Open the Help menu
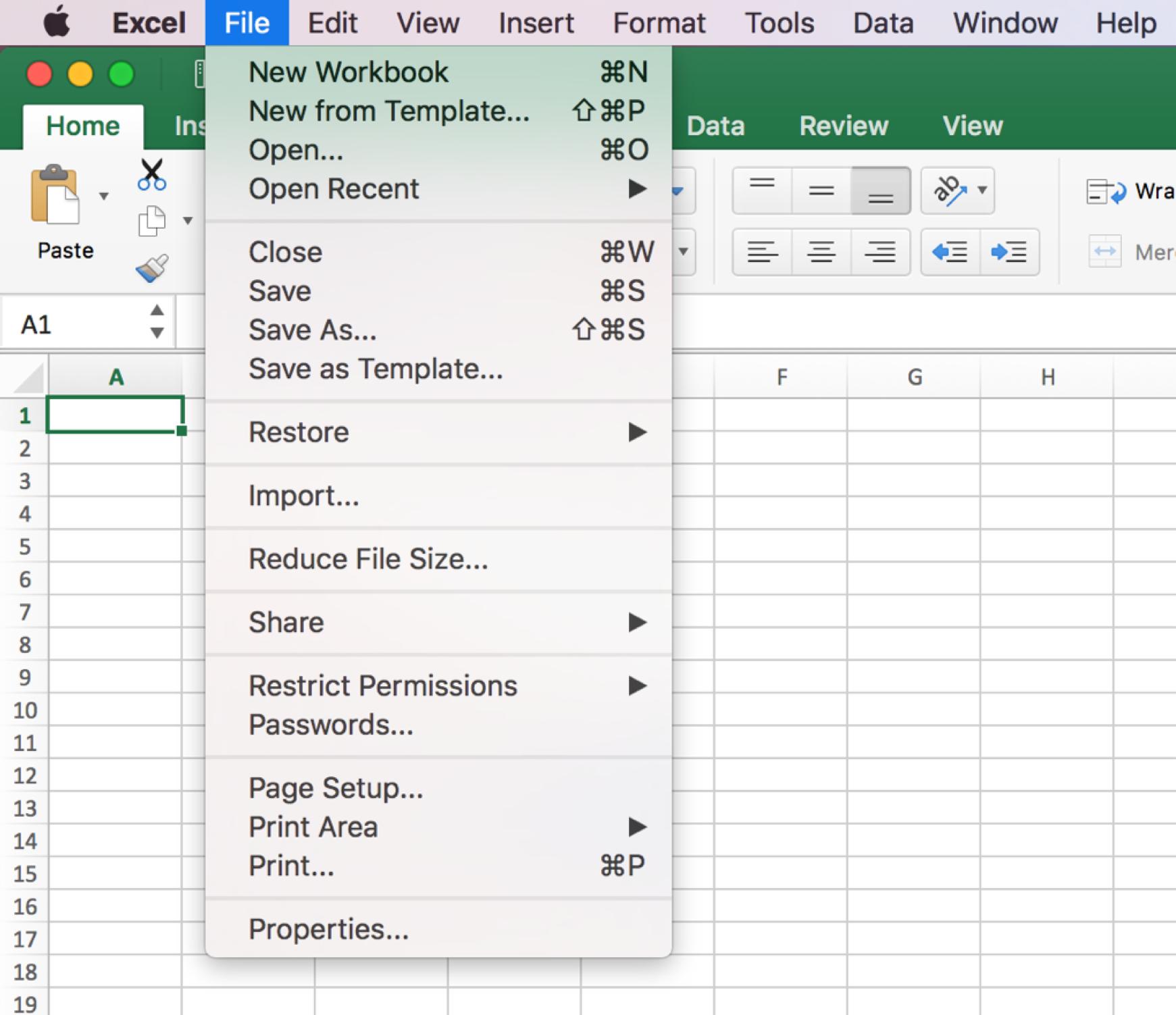This screenshot has width=1176, height=1015. pos(1126,23)
